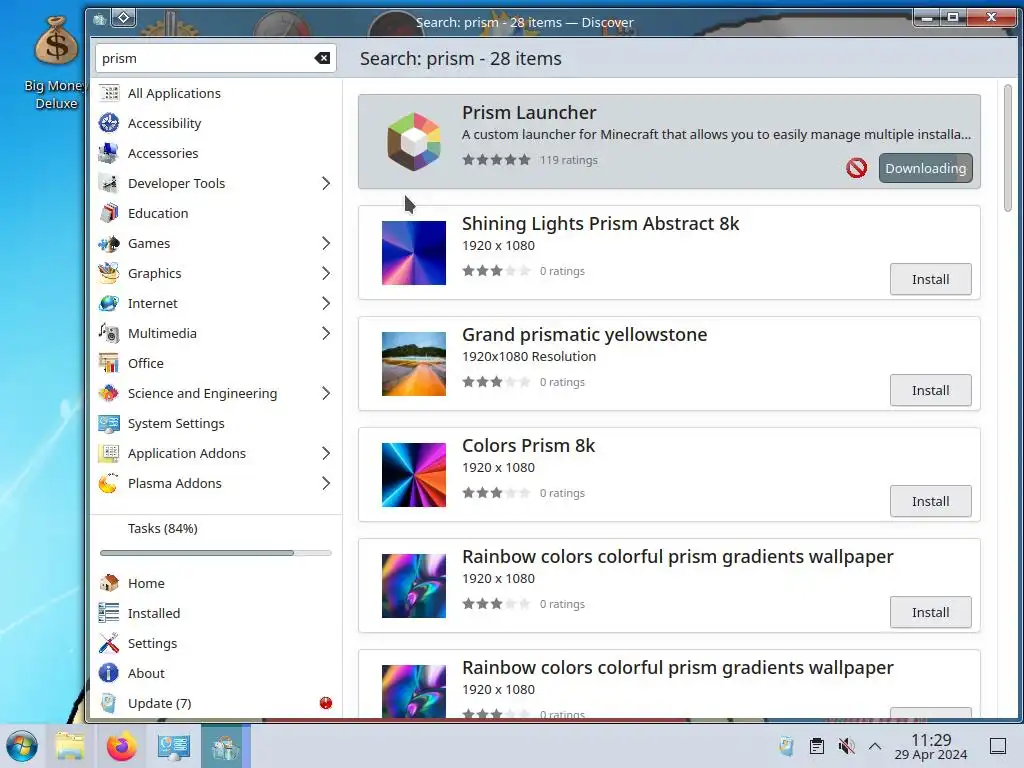1024x768 pixels.
Task: Open Firefox from the taskbar
Action: point(122,746)
